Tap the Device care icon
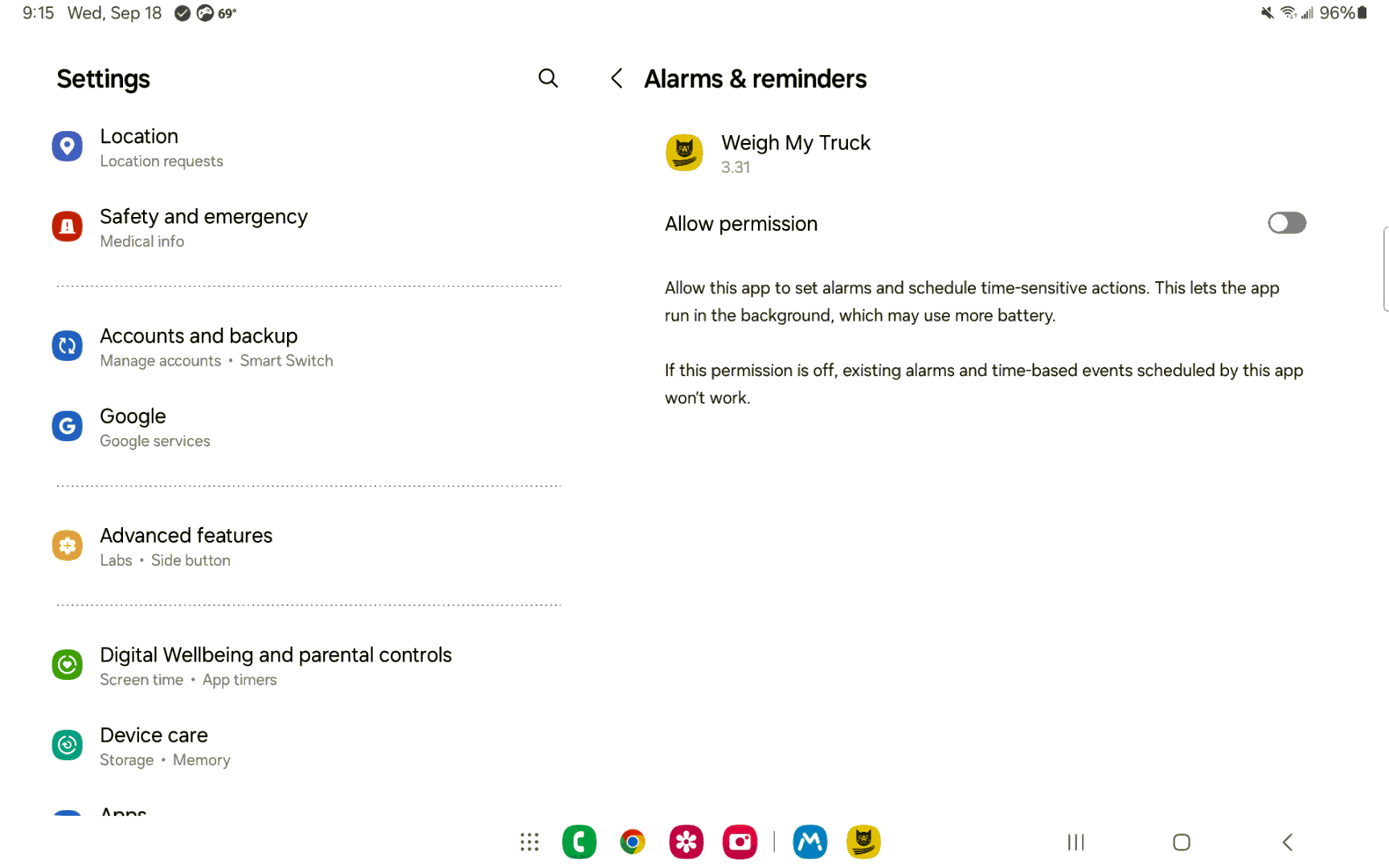 pos(68,745)
